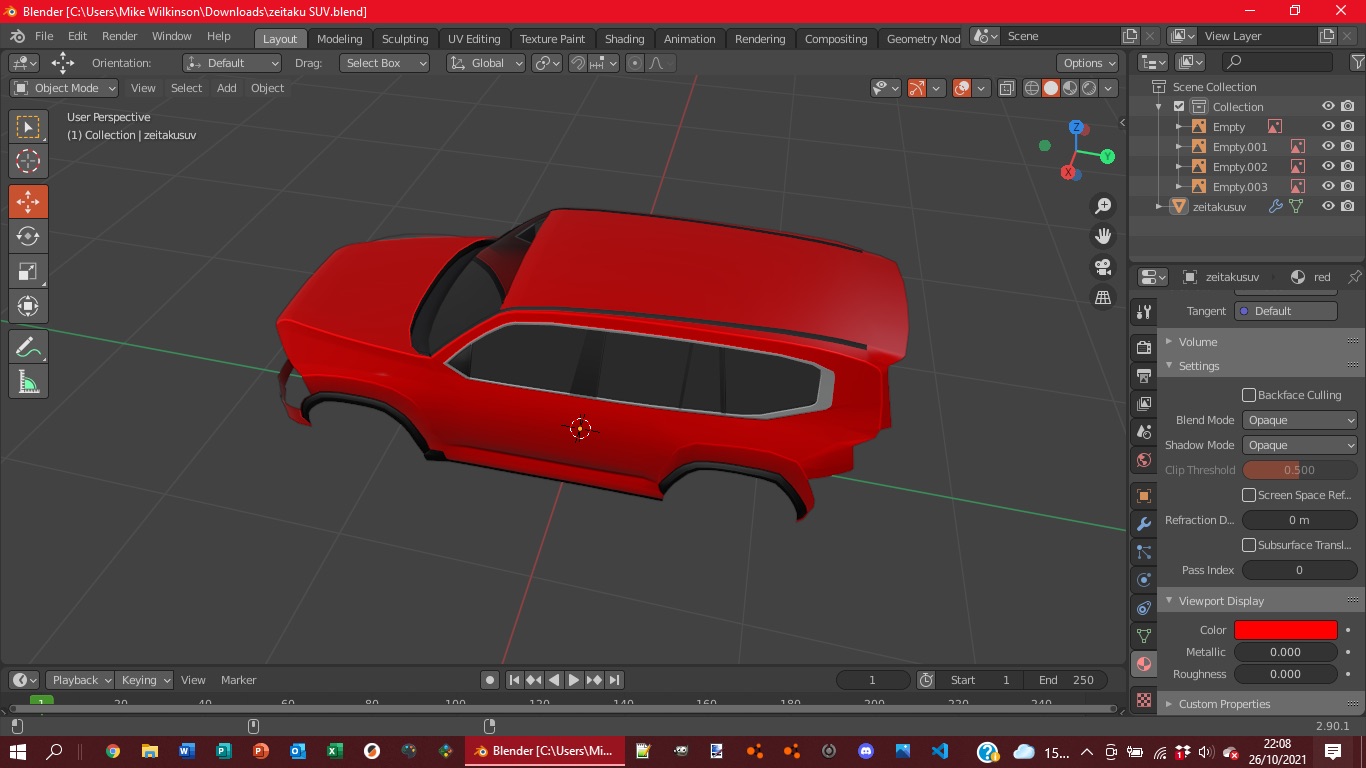Select the Annotate pencil tool
This screenshot has height=768, width=1366.
(28, 347)
